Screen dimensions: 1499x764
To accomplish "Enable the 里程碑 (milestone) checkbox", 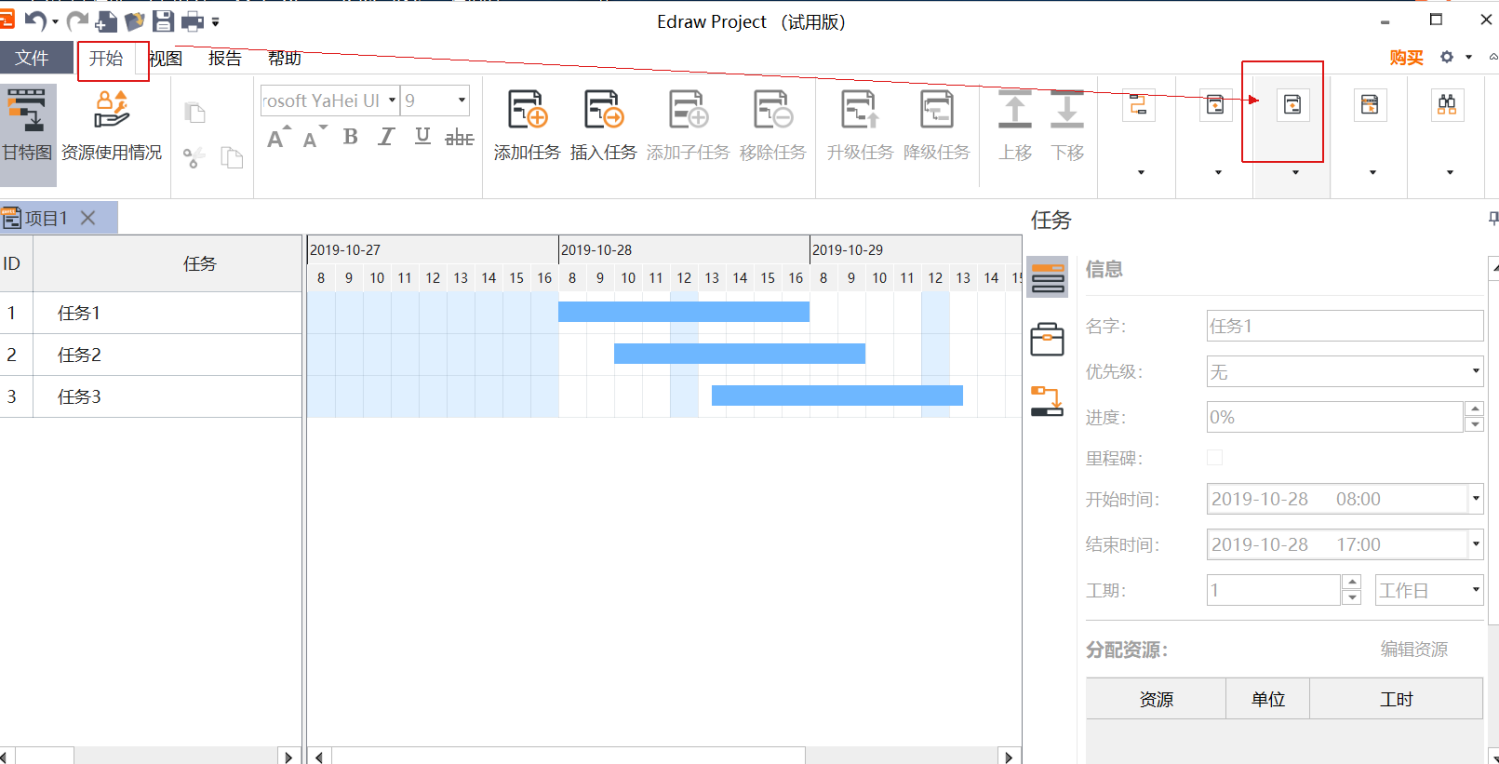I will pyautogui.click(x=1214, y=457).
